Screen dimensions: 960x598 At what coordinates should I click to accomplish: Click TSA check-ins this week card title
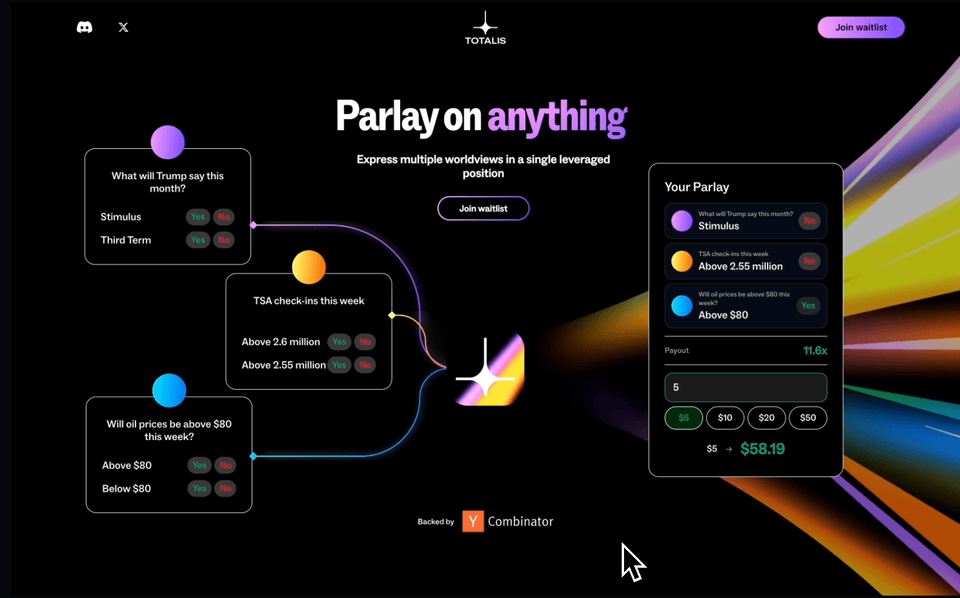pos(309,301)
